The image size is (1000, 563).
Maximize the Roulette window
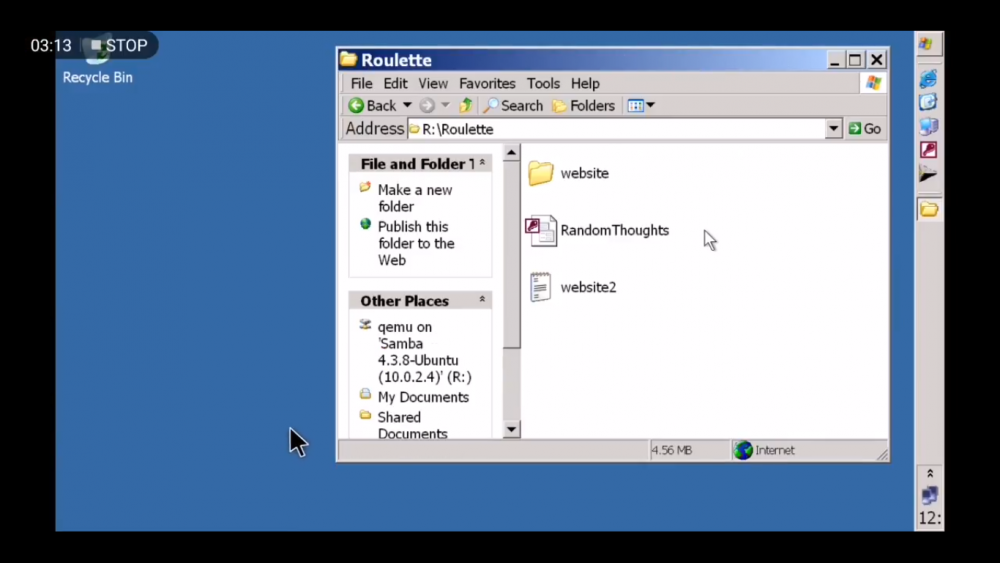pos(855,60)
